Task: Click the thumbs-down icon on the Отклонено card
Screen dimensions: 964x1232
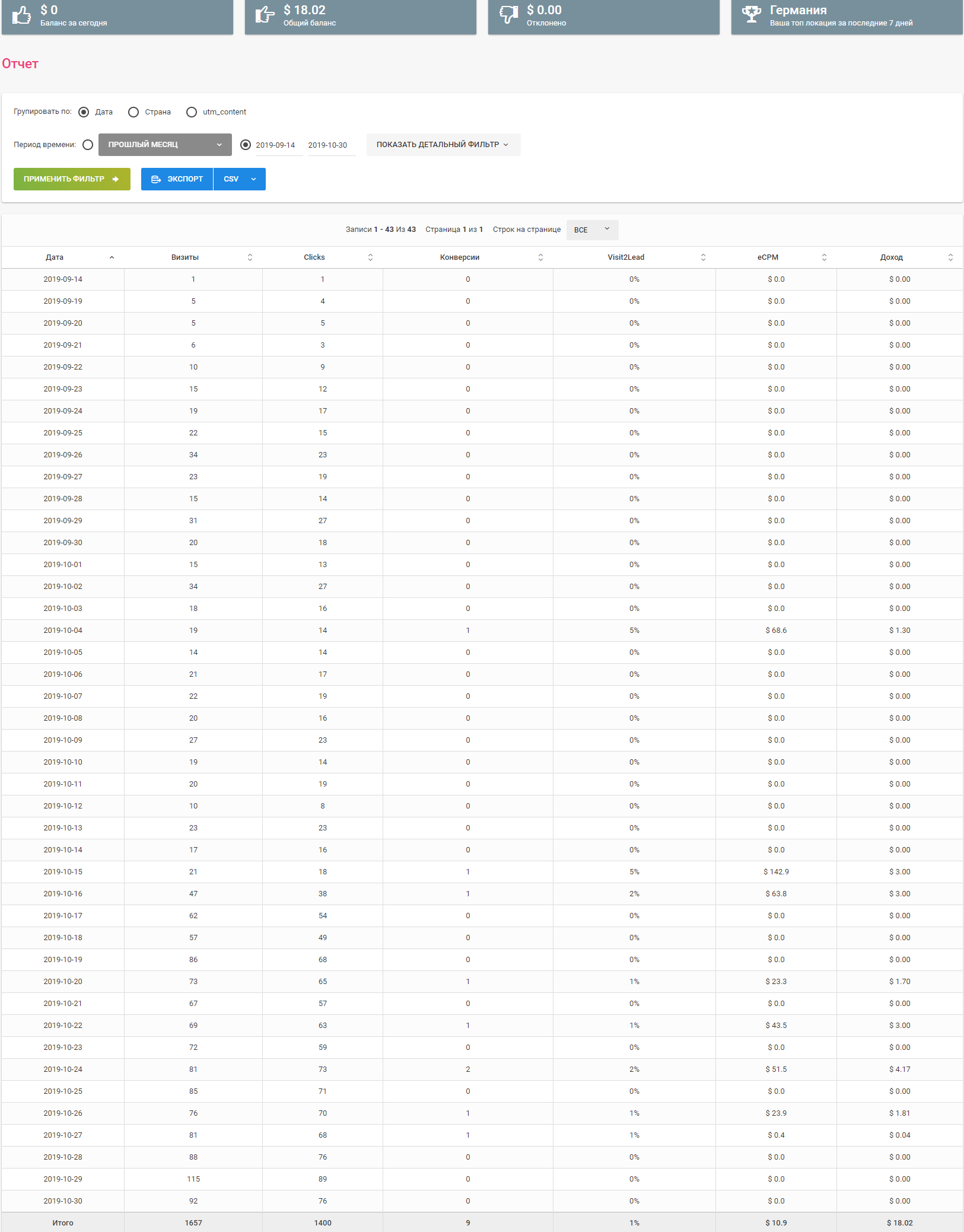Action: coord(508,16)
